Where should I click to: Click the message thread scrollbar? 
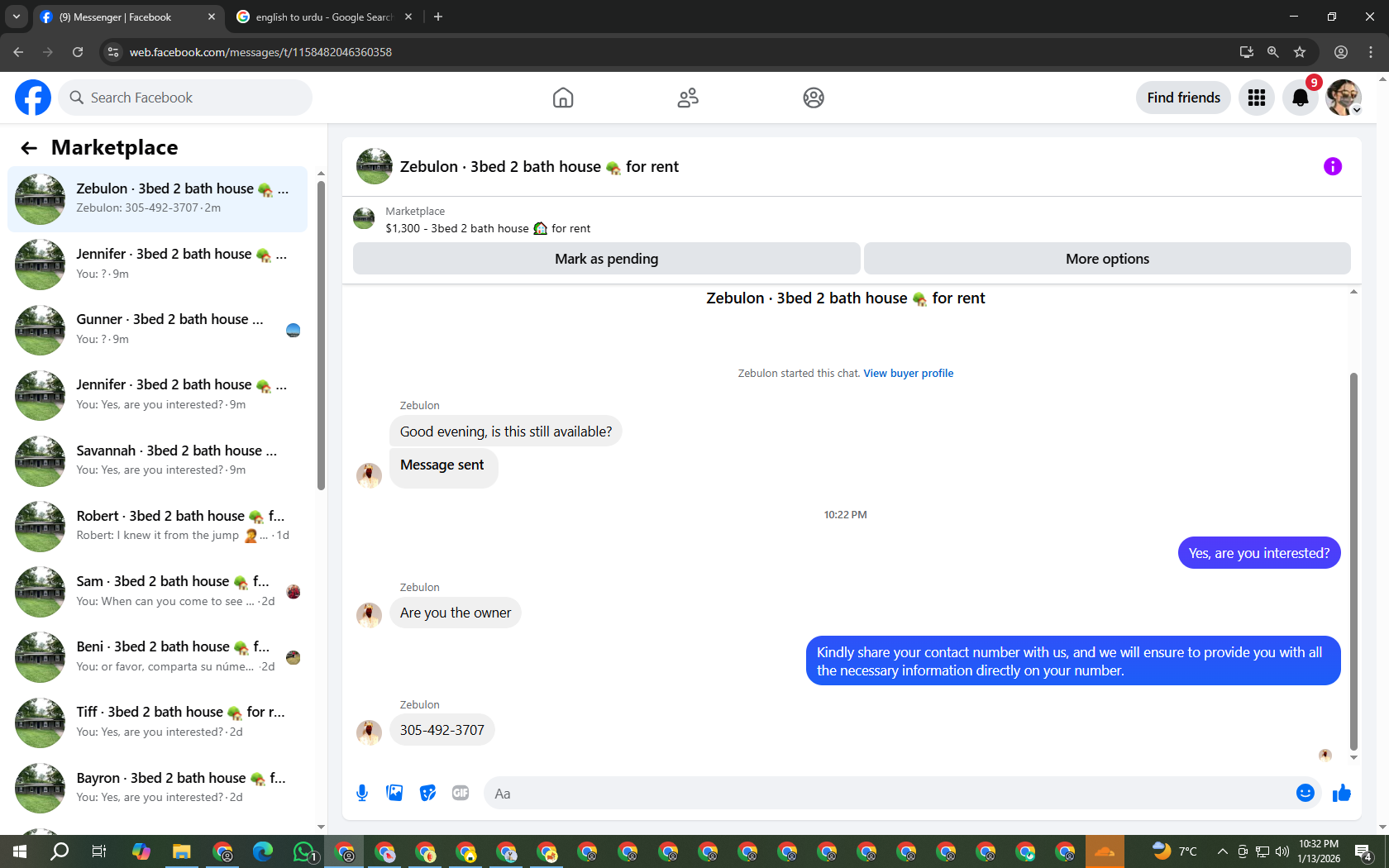(x=1353, y=561)
